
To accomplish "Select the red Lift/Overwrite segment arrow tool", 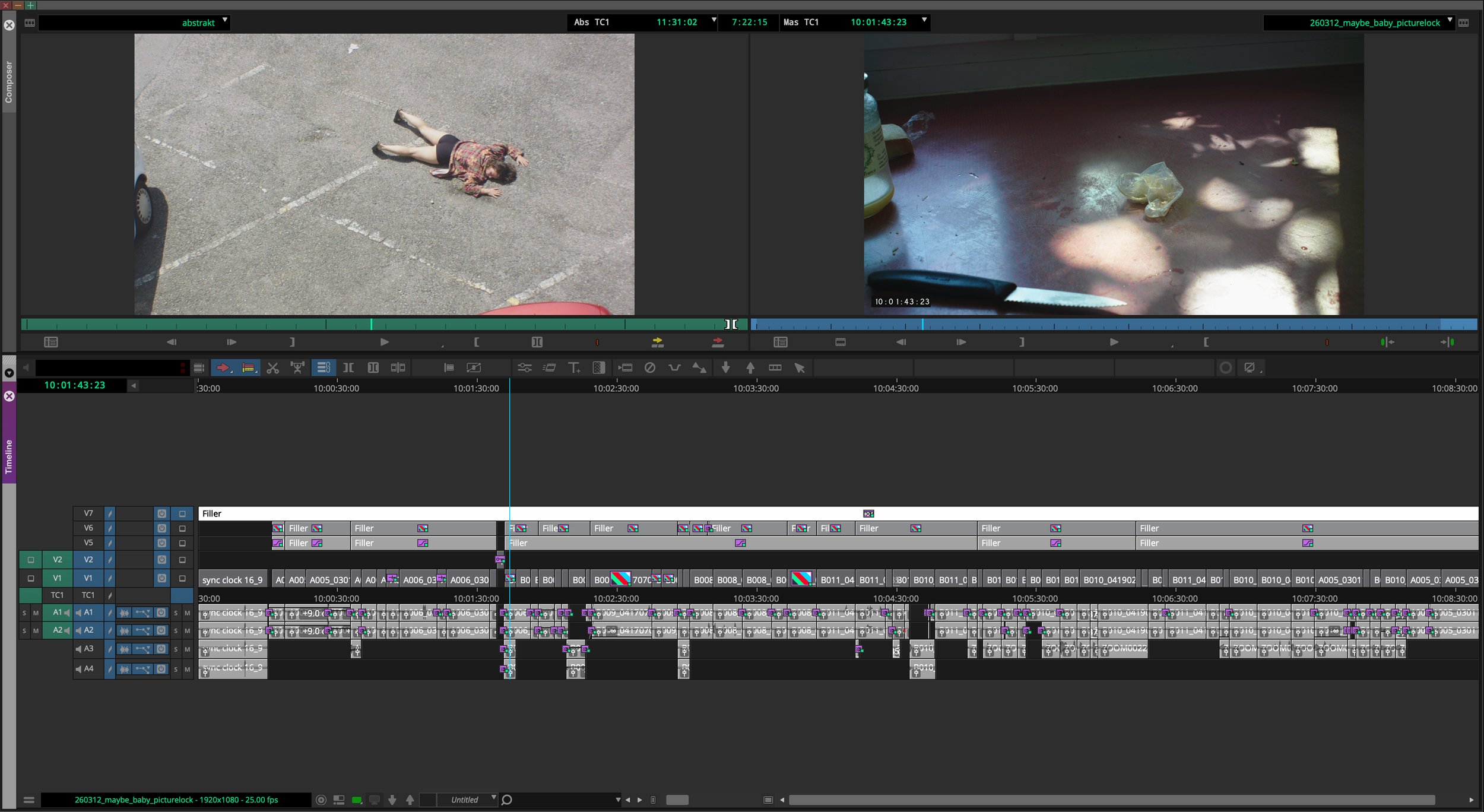I will click(x=223, y=368).
